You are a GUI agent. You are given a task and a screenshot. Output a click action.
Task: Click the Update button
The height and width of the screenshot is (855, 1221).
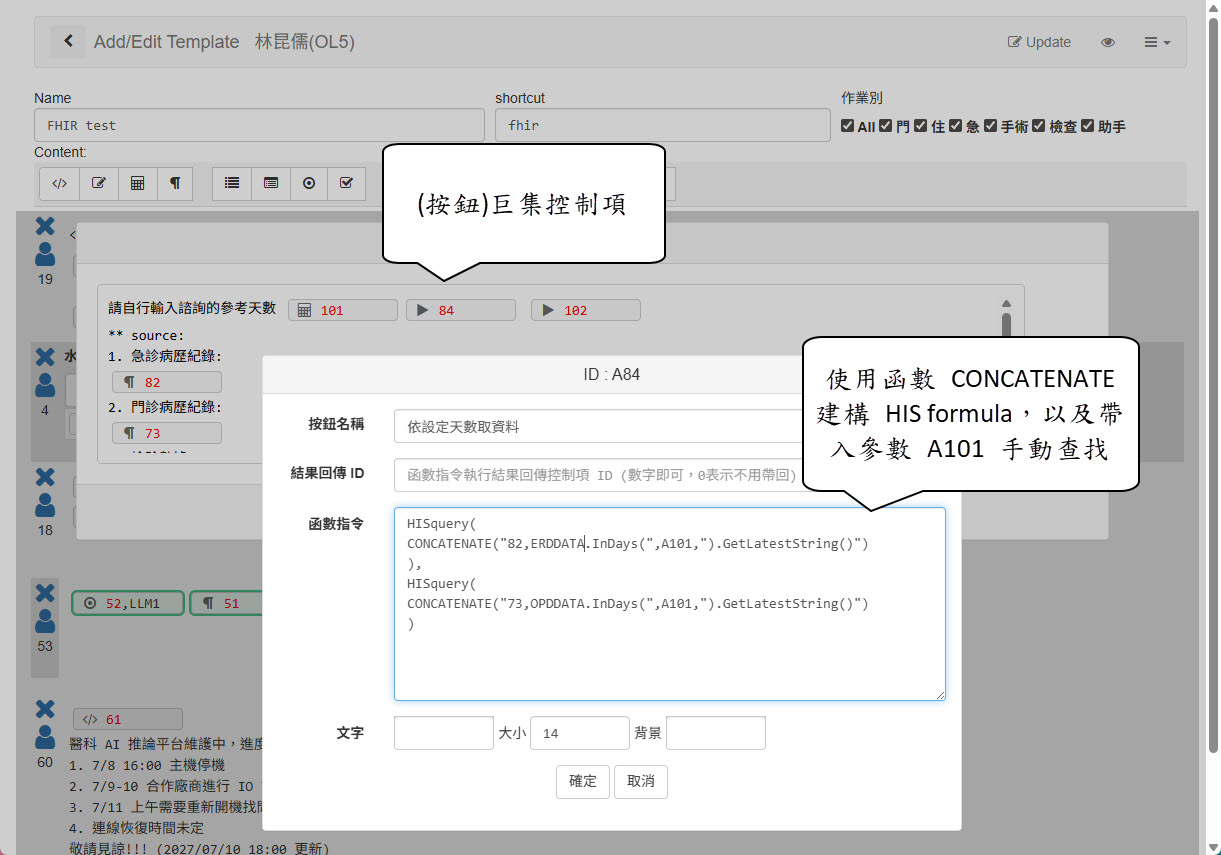[1039, 42]
